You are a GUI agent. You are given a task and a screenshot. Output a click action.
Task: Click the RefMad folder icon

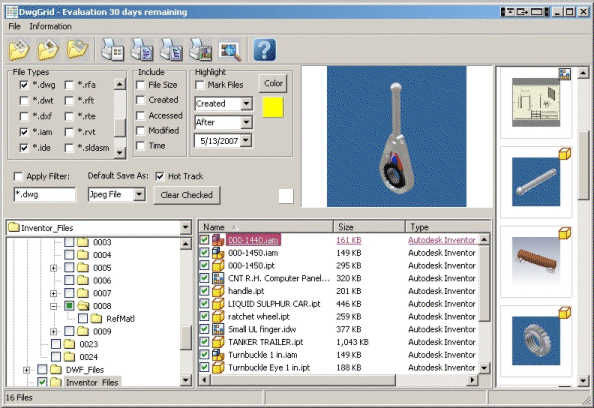point(97,319)
